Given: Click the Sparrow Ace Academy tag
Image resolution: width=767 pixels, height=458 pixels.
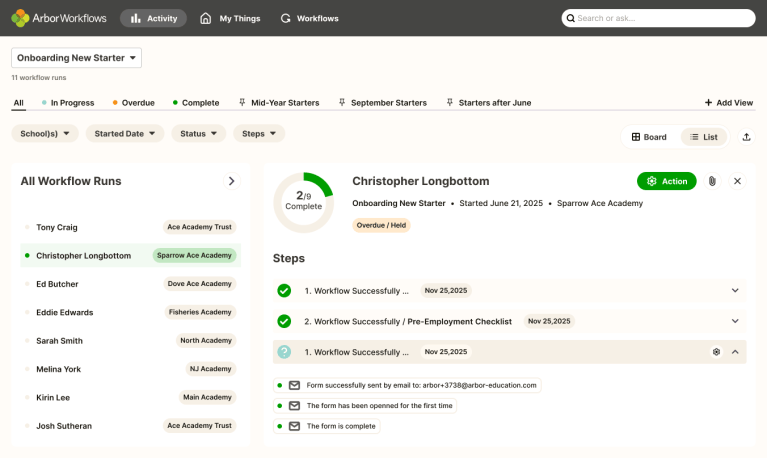Looking at the screenshot, I should pos(194,255).
